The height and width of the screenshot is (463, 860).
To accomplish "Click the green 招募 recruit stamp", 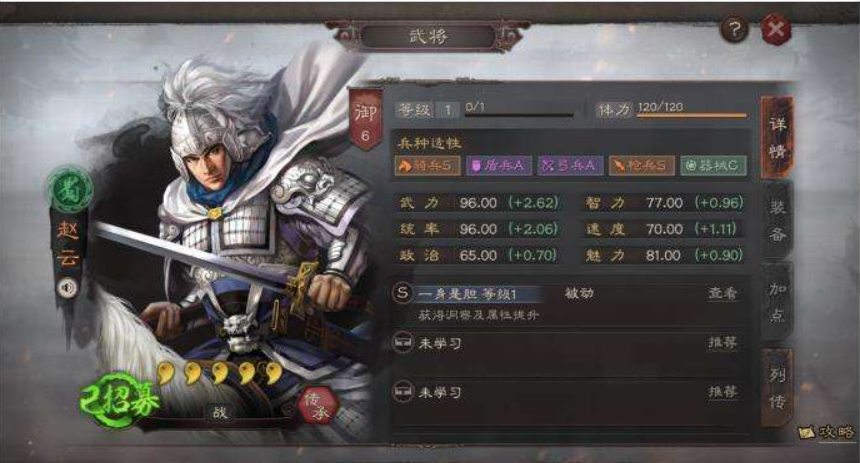I will [120, 399].
